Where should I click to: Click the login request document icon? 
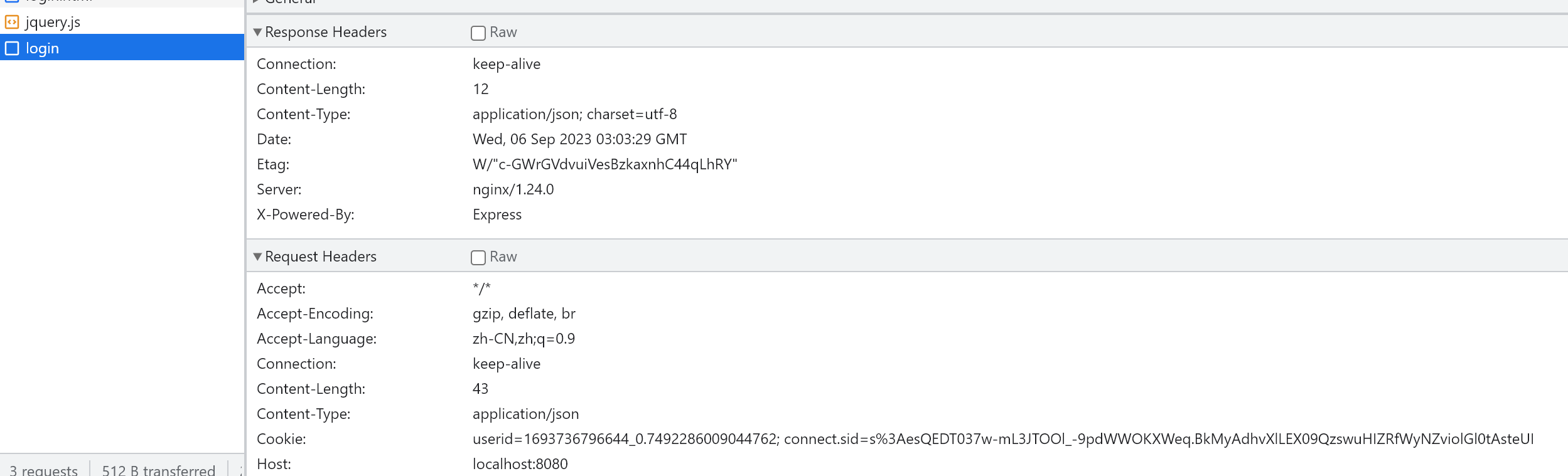coord(12,48)
